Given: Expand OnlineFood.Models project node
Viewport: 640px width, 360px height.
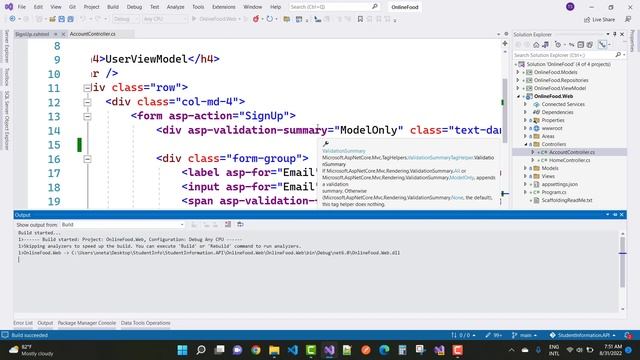Looking at the screenshot, I should (x=518, y=72).
